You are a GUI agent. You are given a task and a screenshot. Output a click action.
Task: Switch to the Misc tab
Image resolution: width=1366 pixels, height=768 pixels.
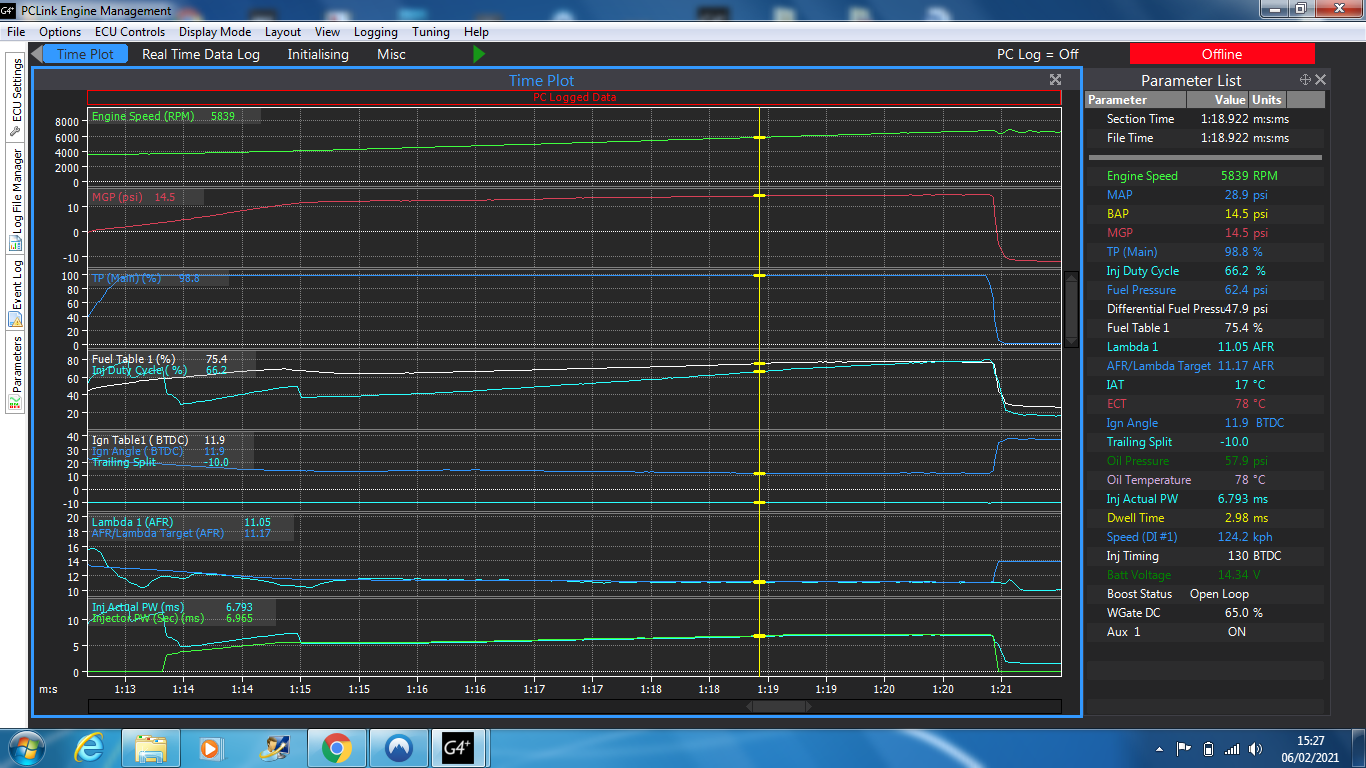click(391, 54)
